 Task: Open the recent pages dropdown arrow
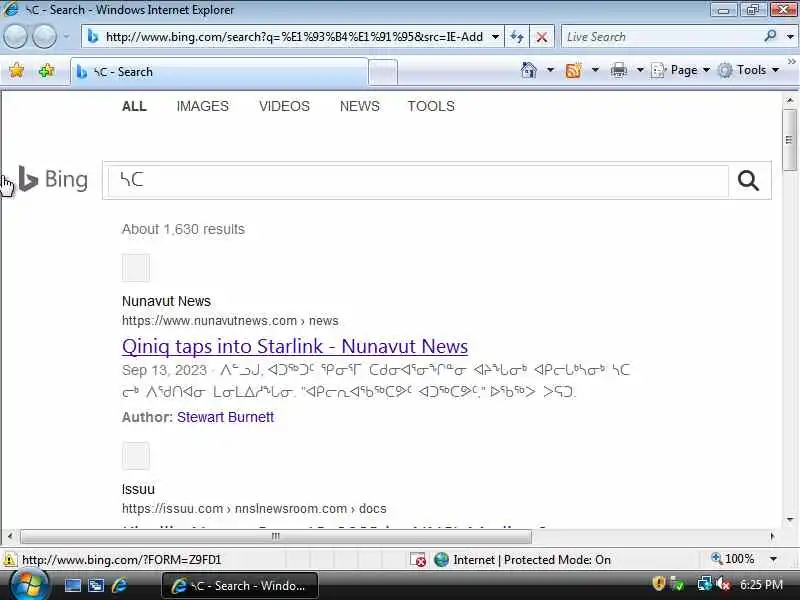pyautogui.click(x=66, y=37)
